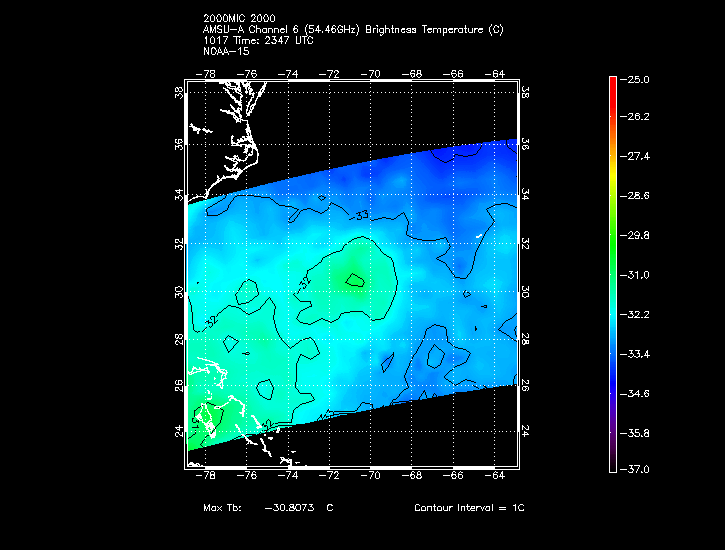Click the 'Max Tb:' label
This screenshot has height=550, width=725.
[222, 507]
